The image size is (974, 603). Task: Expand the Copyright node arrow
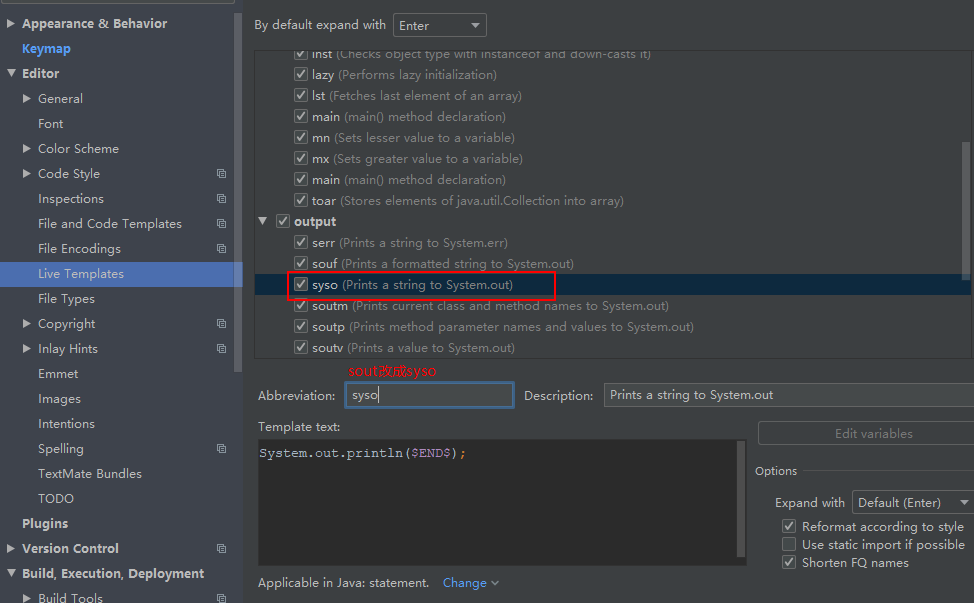pyautogui.click(x=27, y=324)
